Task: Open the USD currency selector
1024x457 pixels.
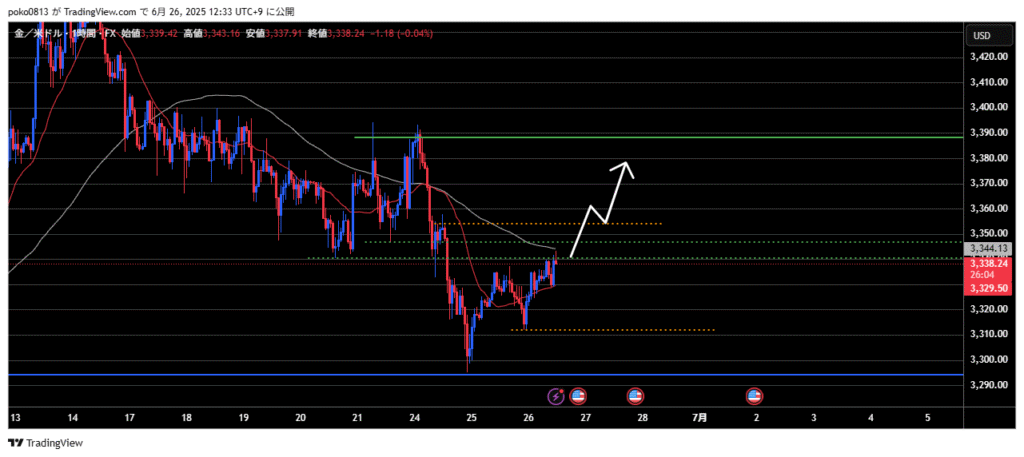Action: [x=982, y=36]
